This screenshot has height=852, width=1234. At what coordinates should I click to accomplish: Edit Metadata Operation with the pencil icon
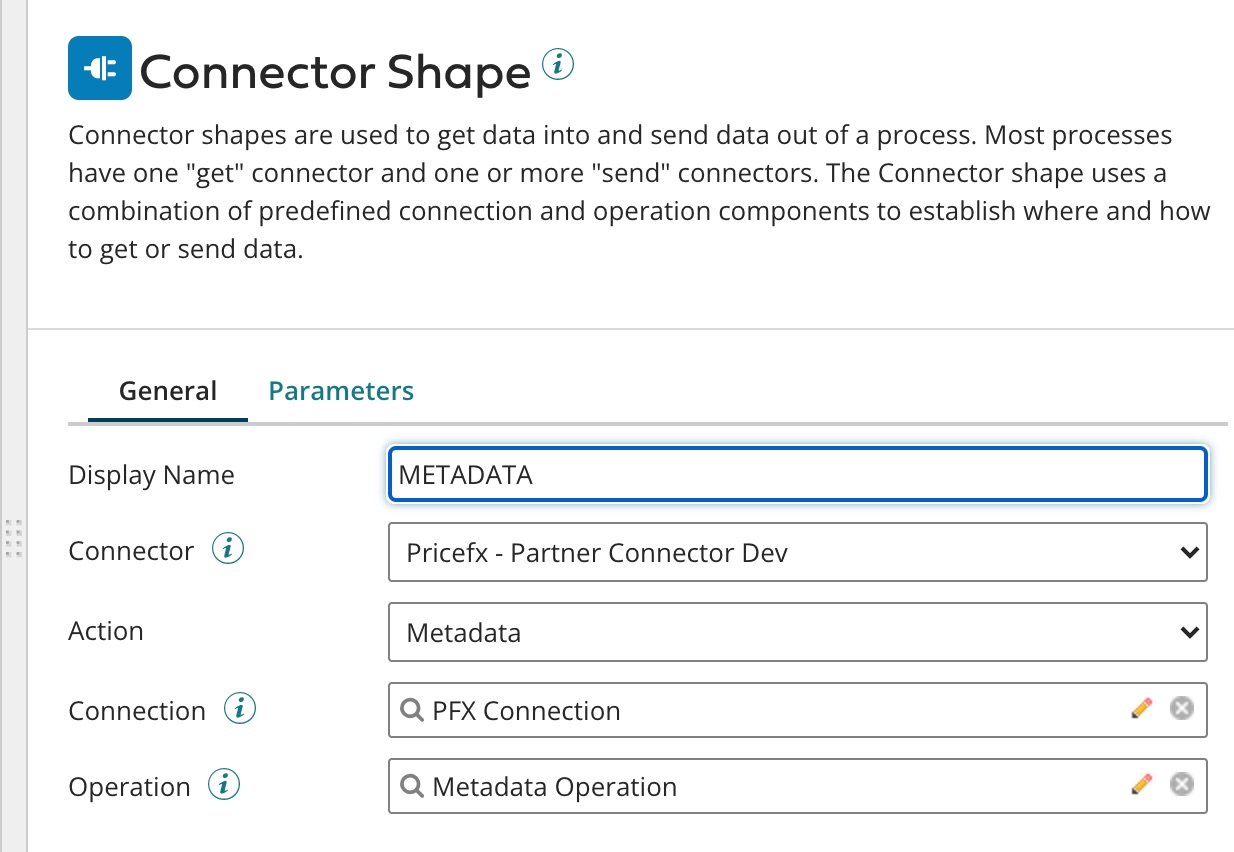tap(1140, 785)
